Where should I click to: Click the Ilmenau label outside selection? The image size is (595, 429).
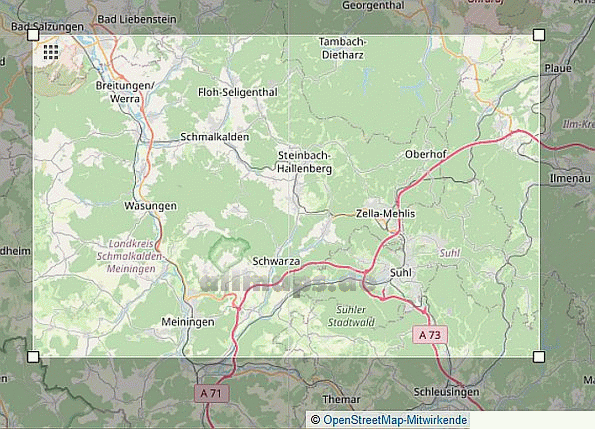(570, 178)
